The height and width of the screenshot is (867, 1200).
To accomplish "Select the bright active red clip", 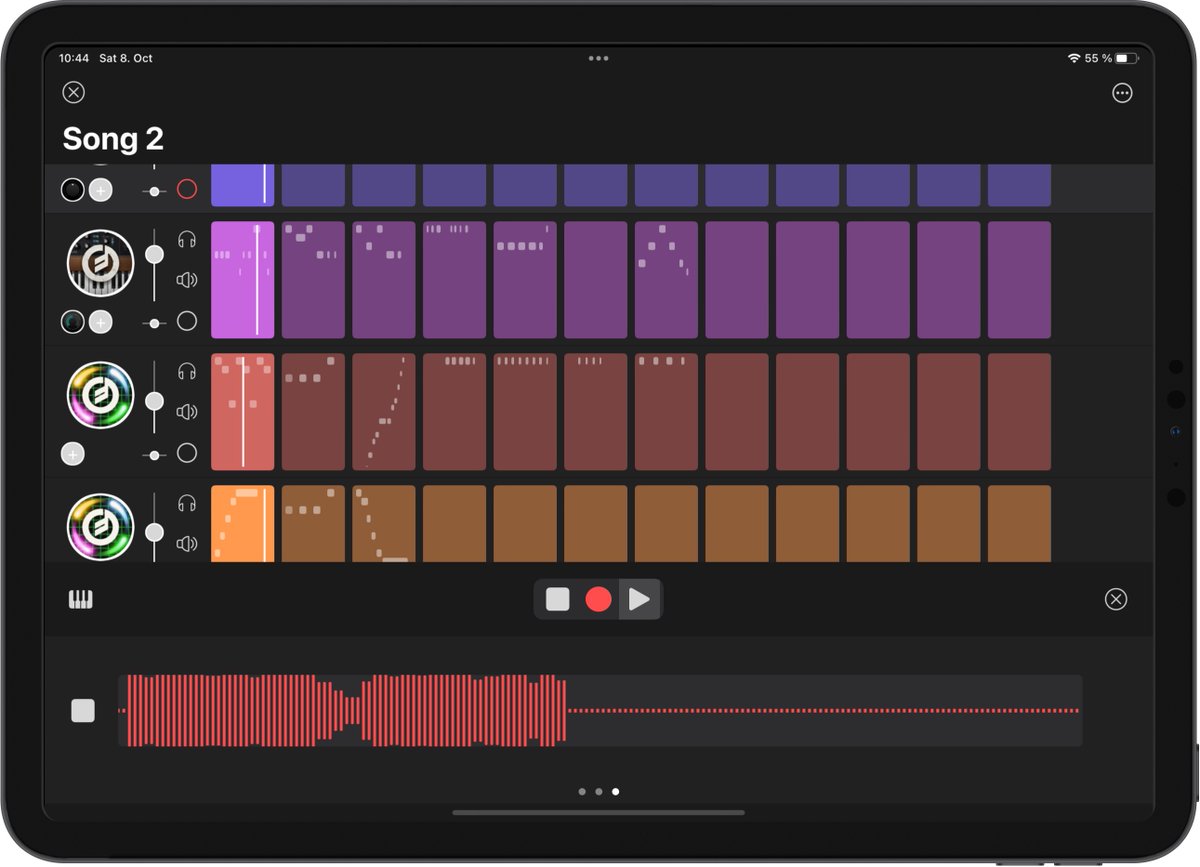I will (x=242, y=412).
